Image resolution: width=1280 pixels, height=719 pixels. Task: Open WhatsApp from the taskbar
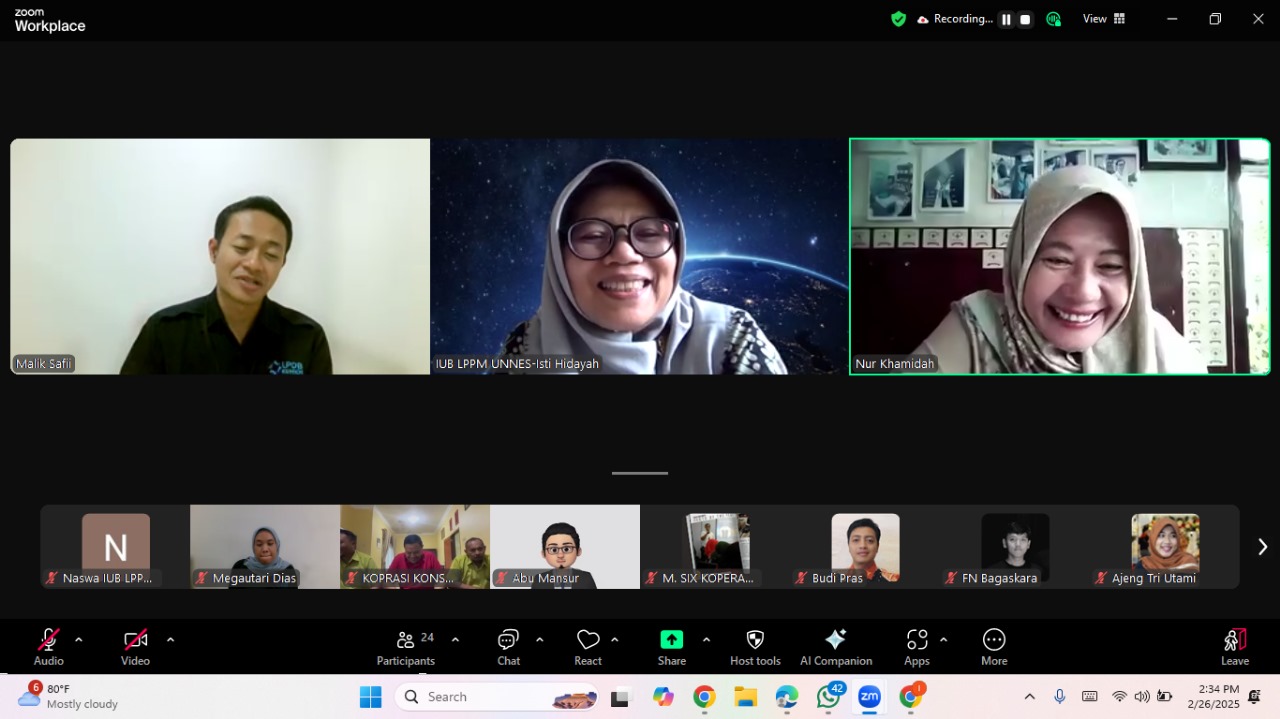coord(829,697)
